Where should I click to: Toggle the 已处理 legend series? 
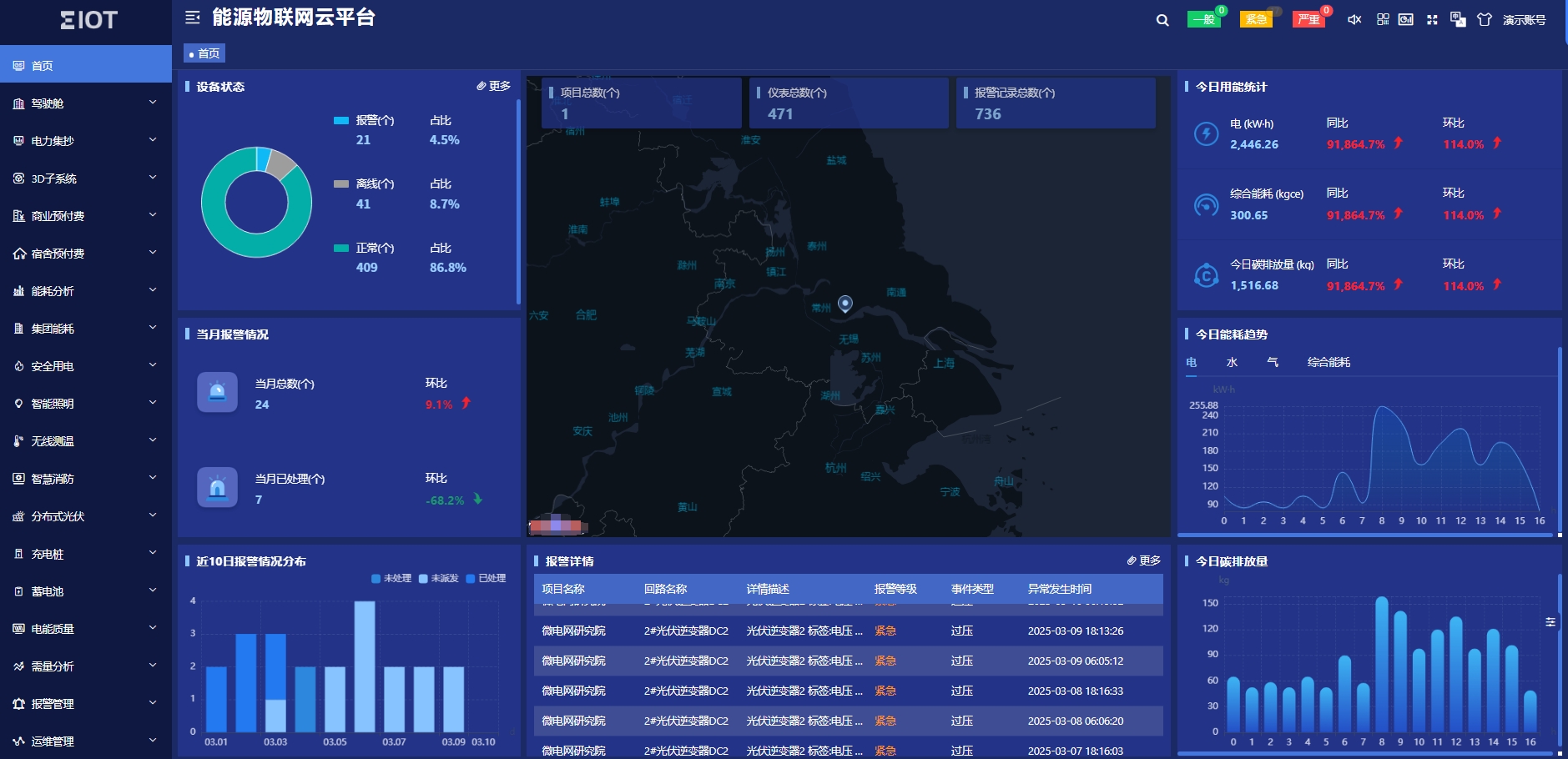point(486,578)
